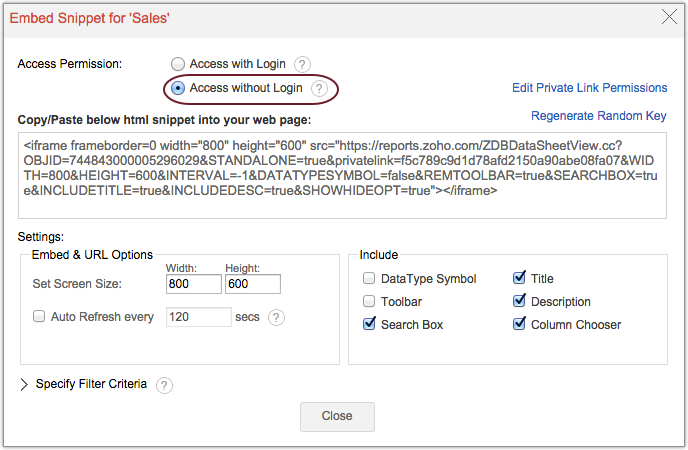The width and height of the screenshot is (688, 450).
Task: Select the Access without Login option
Action: (x=178, y=88)
